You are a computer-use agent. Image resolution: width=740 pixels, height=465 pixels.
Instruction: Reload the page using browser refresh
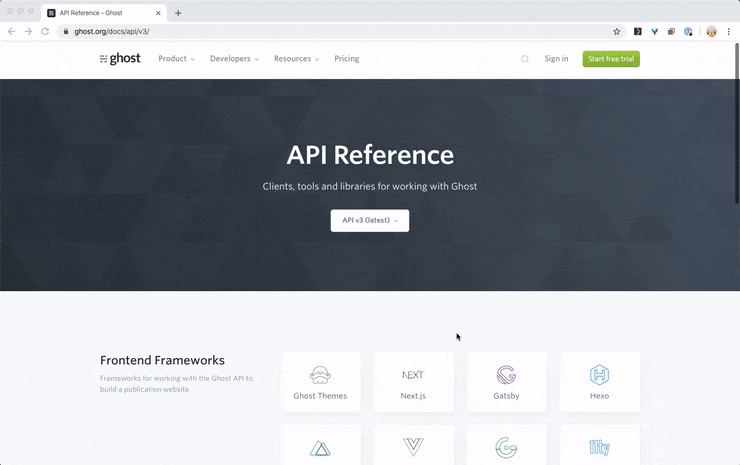click(x=45, y=31)
